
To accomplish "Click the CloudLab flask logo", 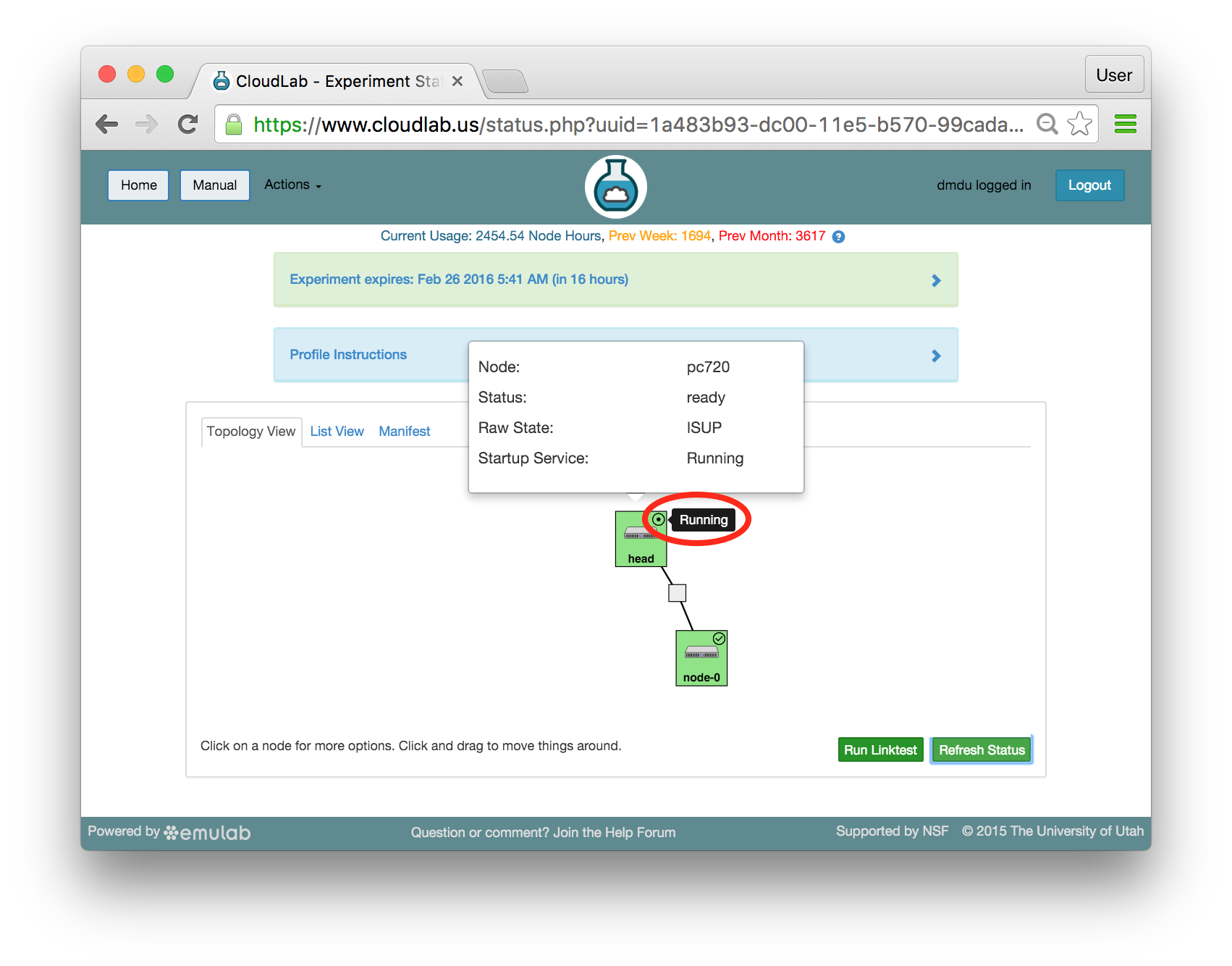I will pos(615,187).
